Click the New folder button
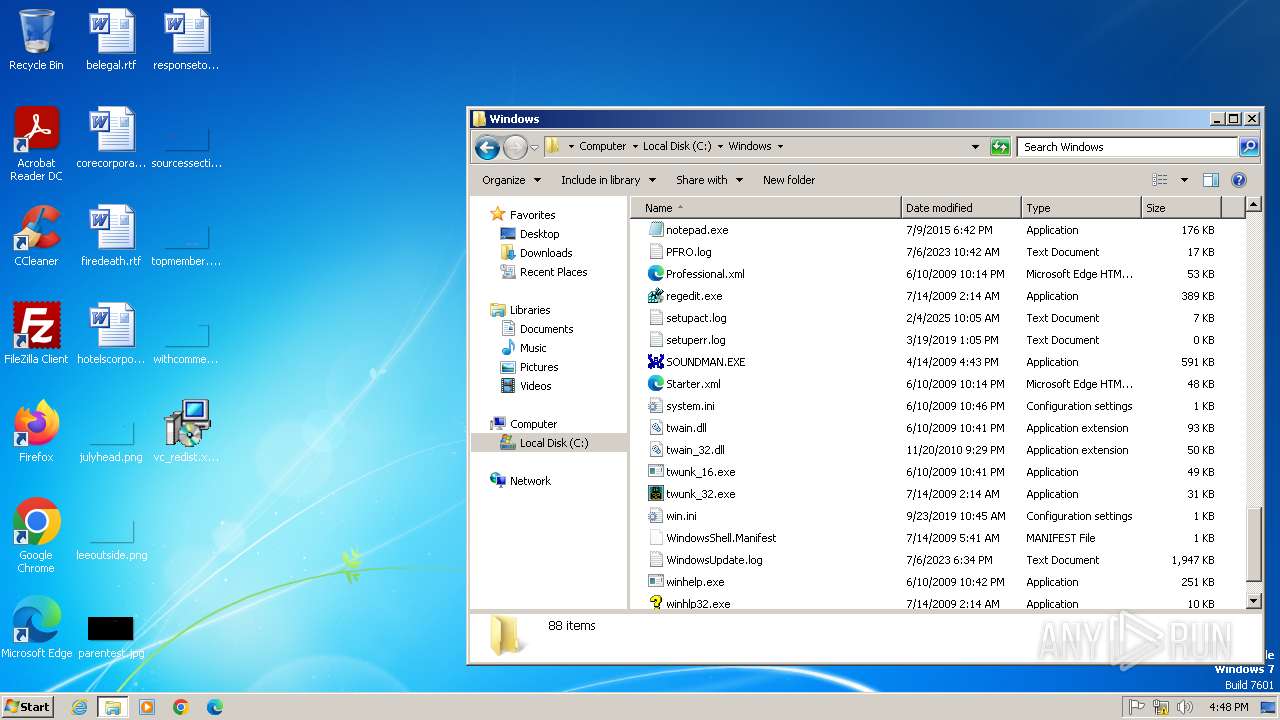Screen dimensions: 1280x720 click(x=789, y=180)
